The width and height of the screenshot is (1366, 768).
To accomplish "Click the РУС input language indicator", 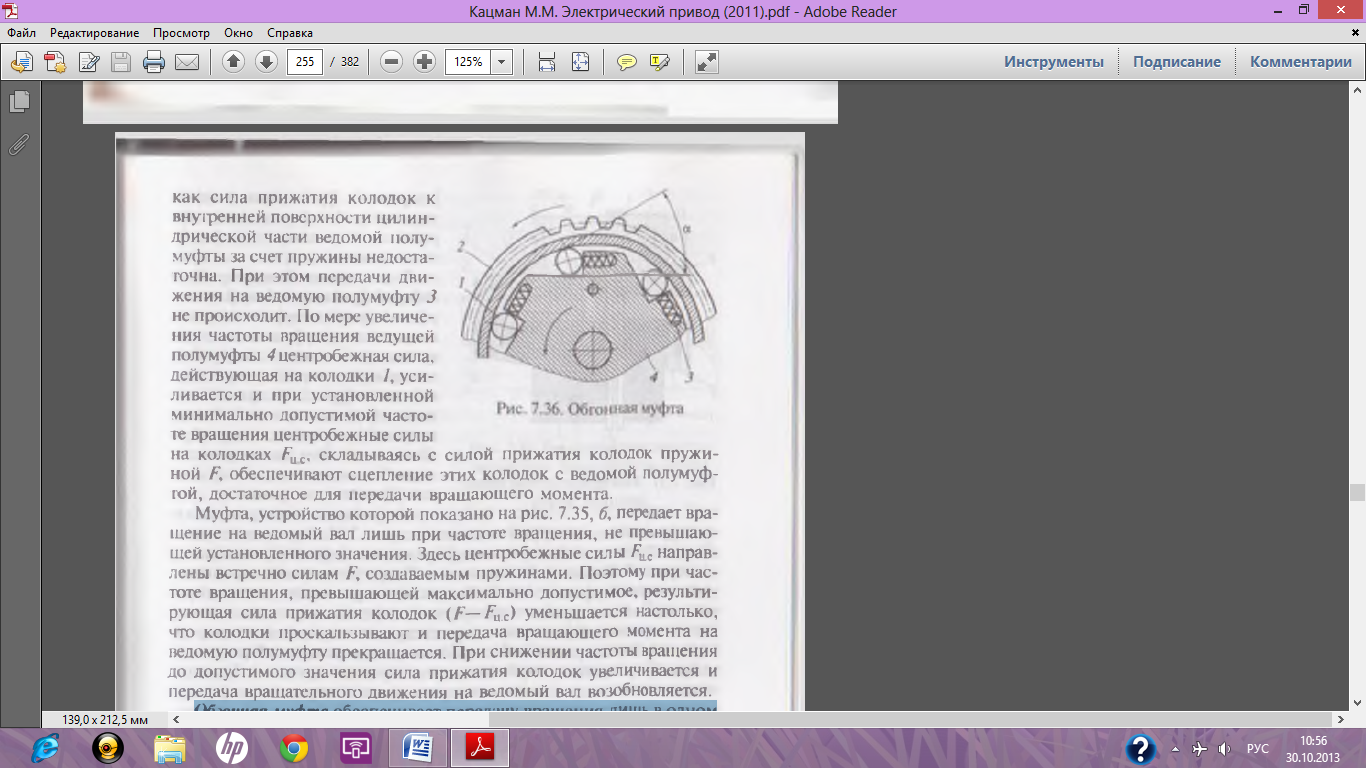I will pyautogui.click(x=1258, y=749).
